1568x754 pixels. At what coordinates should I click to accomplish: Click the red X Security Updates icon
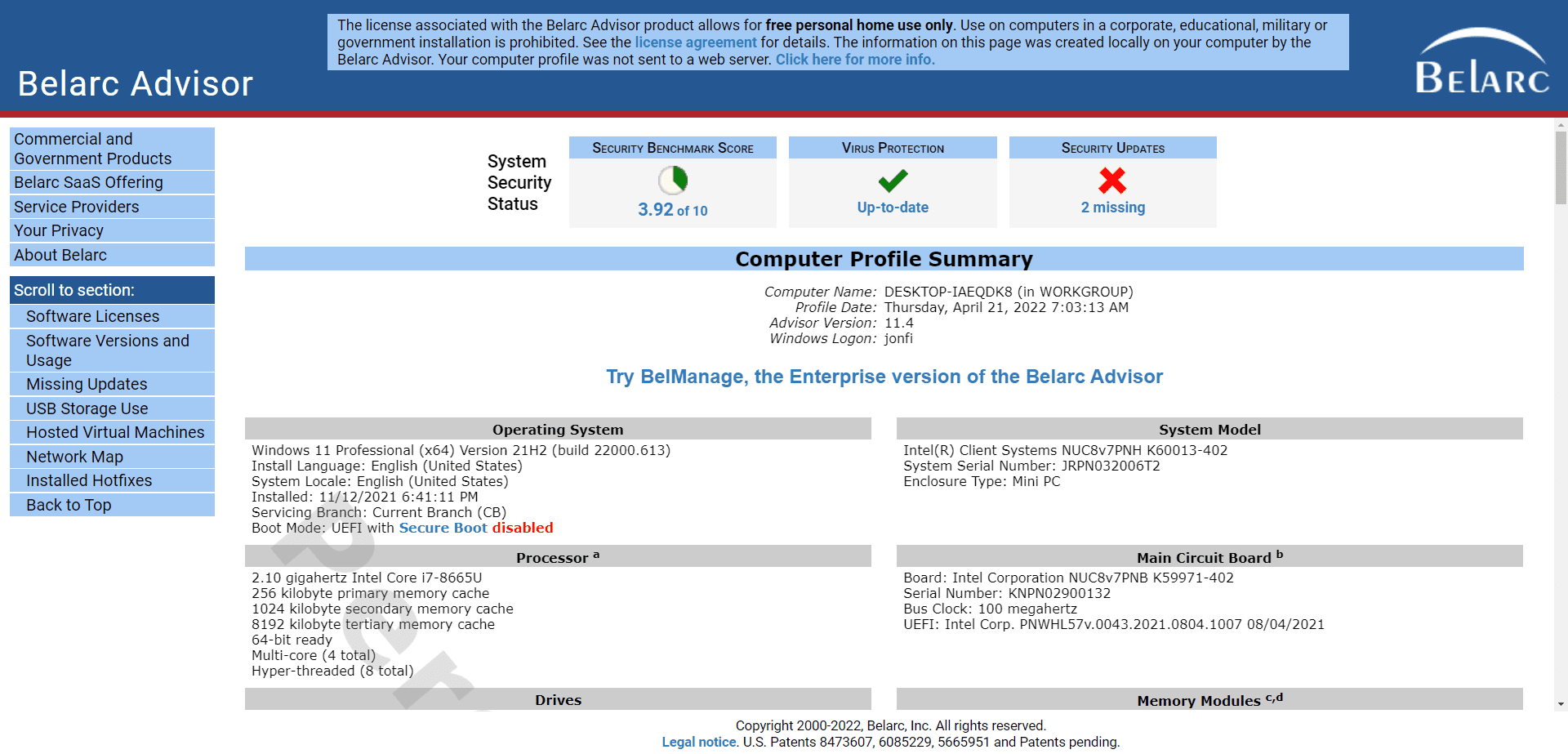coord(1112,180)
